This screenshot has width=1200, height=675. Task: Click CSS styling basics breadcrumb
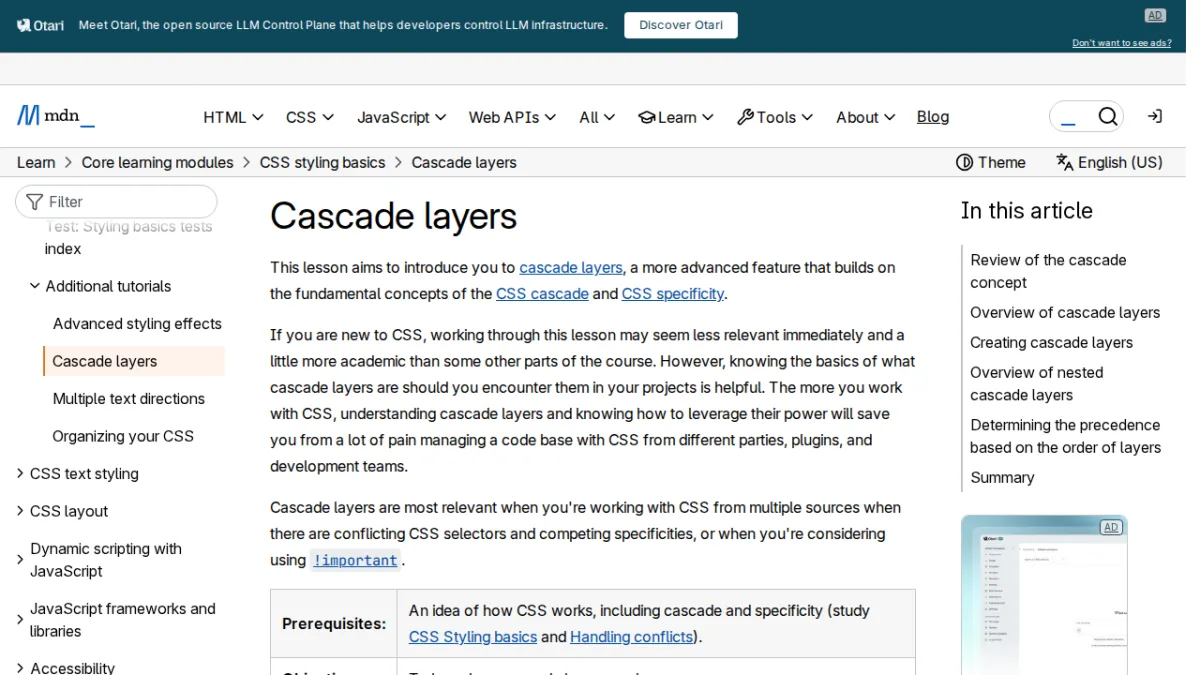click(x=322, y=162)
